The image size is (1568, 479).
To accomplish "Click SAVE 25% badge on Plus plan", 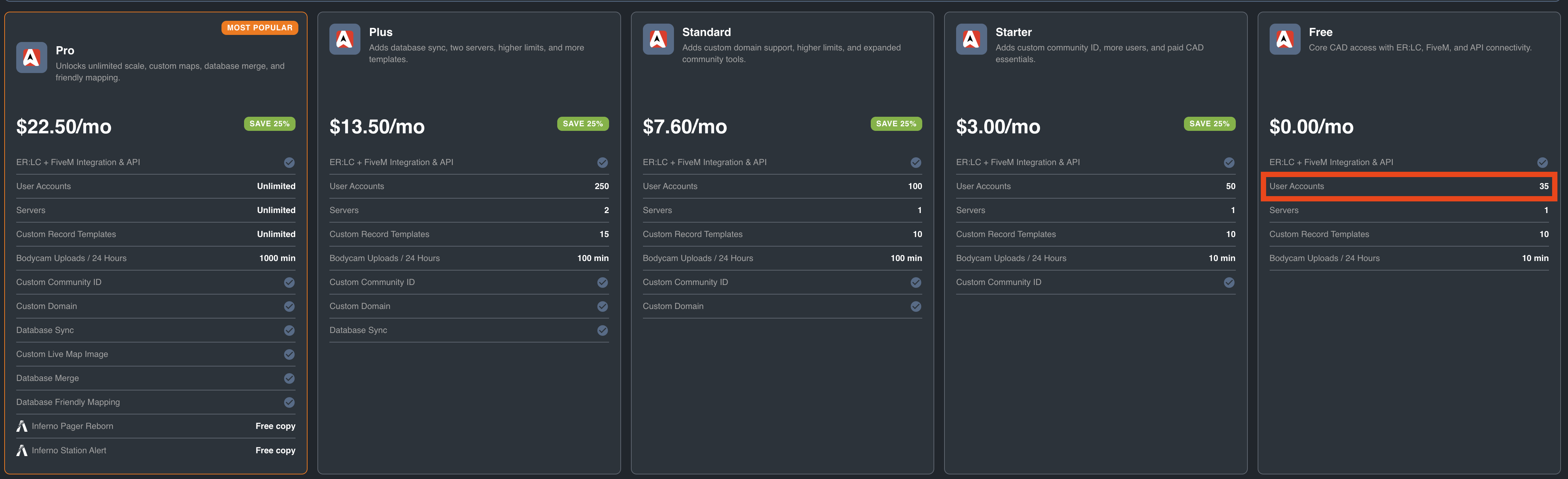I will click(x=583, y=123).
